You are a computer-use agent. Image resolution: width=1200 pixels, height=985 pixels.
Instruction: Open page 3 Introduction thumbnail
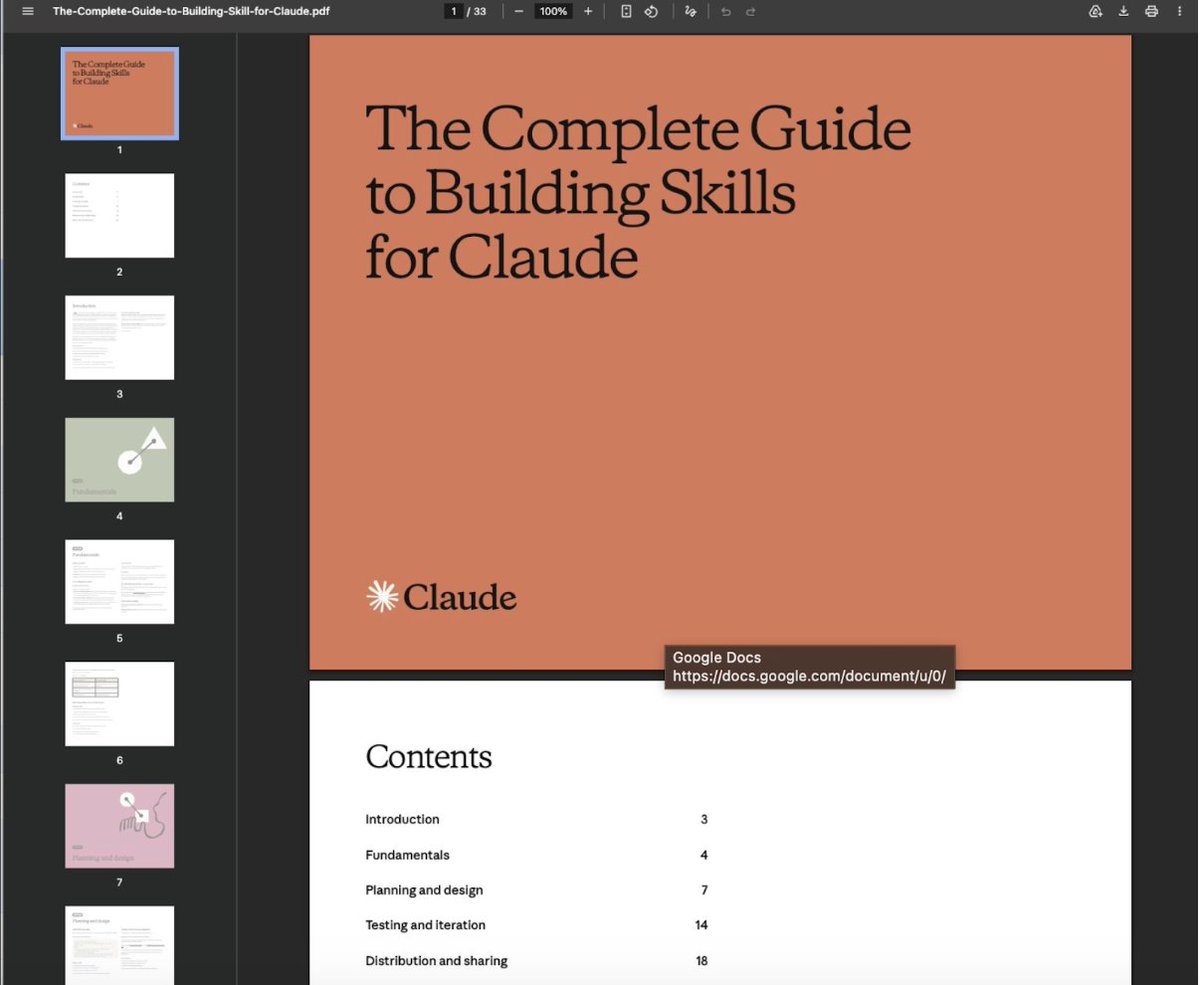click(120, 337)
